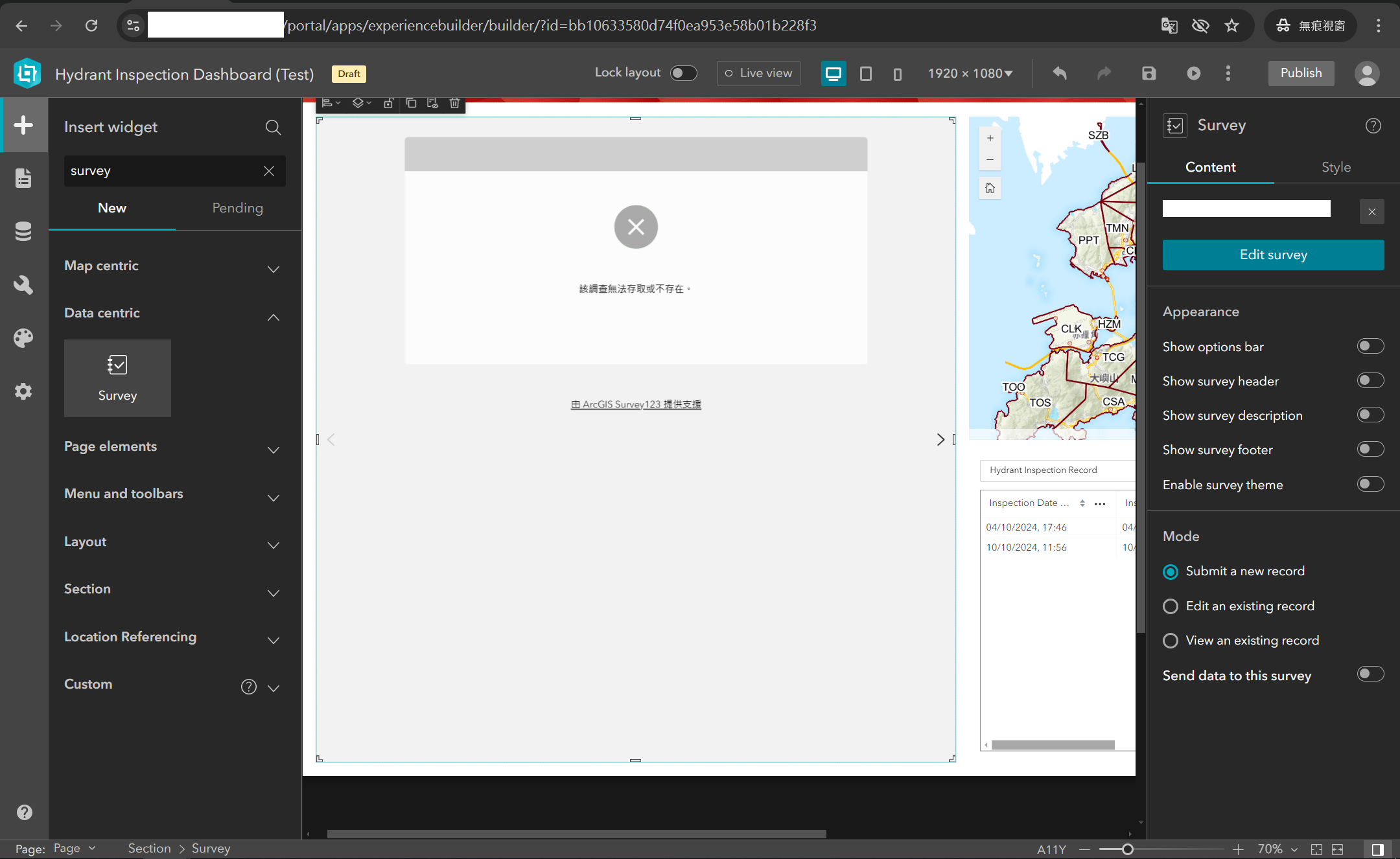Delete selected widget with trash icon

pyautogui.click(x=454, y=103)
